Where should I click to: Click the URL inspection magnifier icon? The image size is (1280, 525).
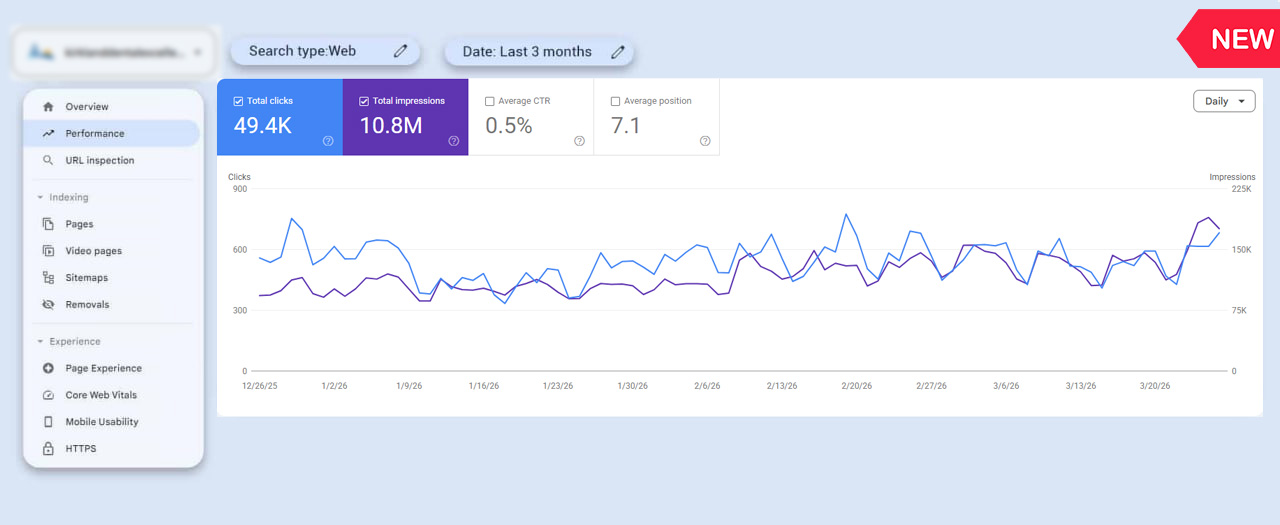click(x=48, y=160)
